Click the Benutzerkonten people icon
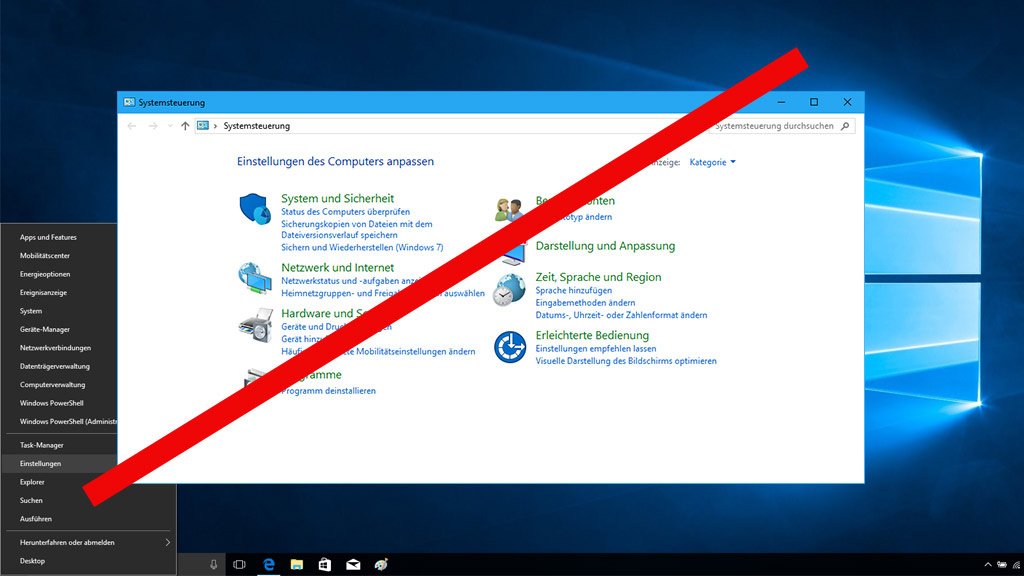 (x=509, y=210)
